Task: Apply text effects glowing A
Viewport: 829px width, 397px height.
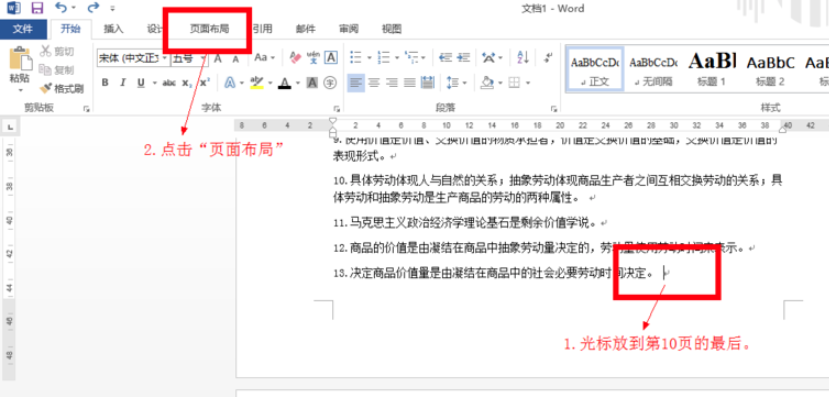Action: tap(229, 82)
